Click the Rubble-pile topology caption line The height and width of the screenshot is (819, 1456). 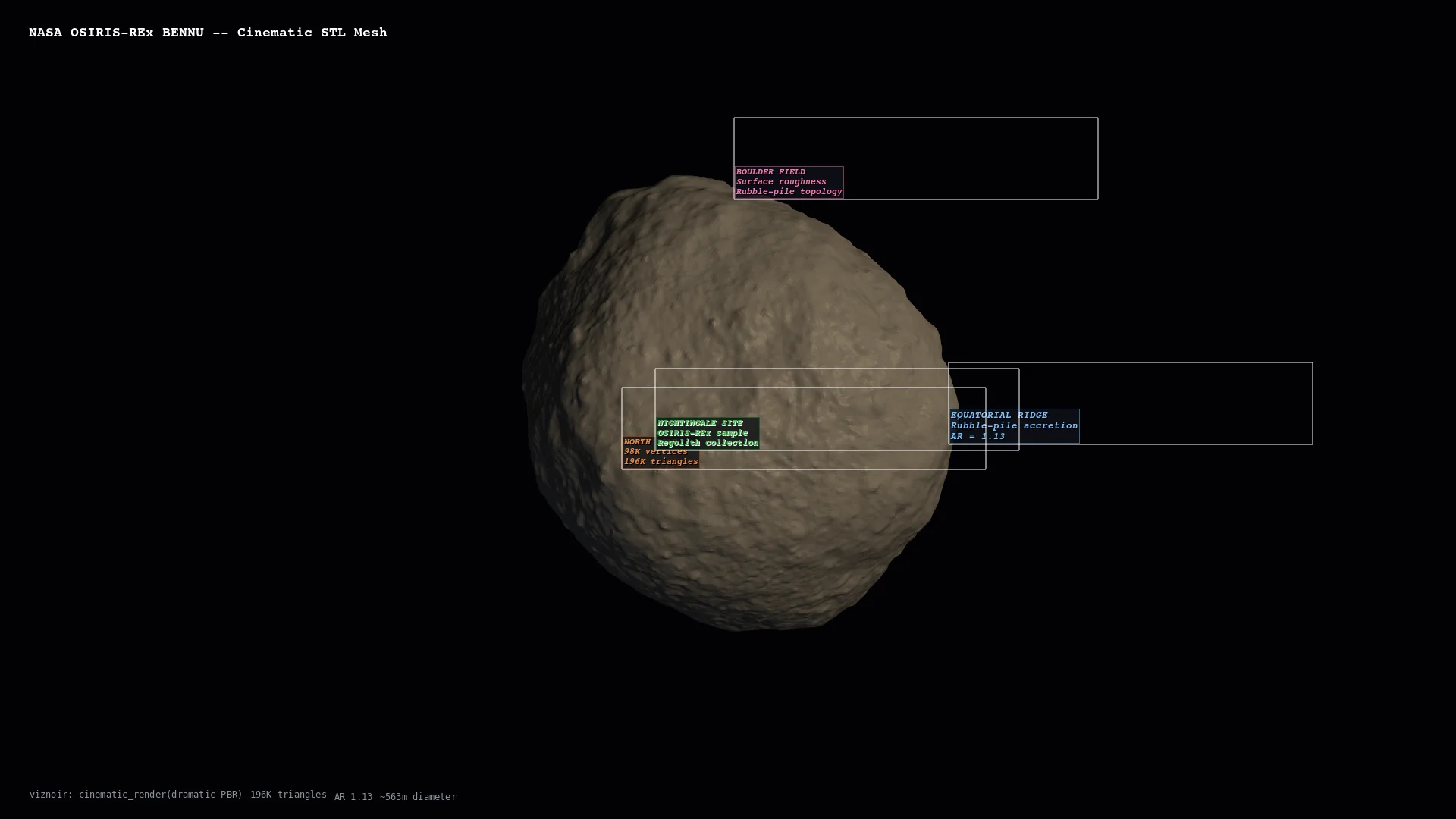pyautogui.click(x=788, y=192)
